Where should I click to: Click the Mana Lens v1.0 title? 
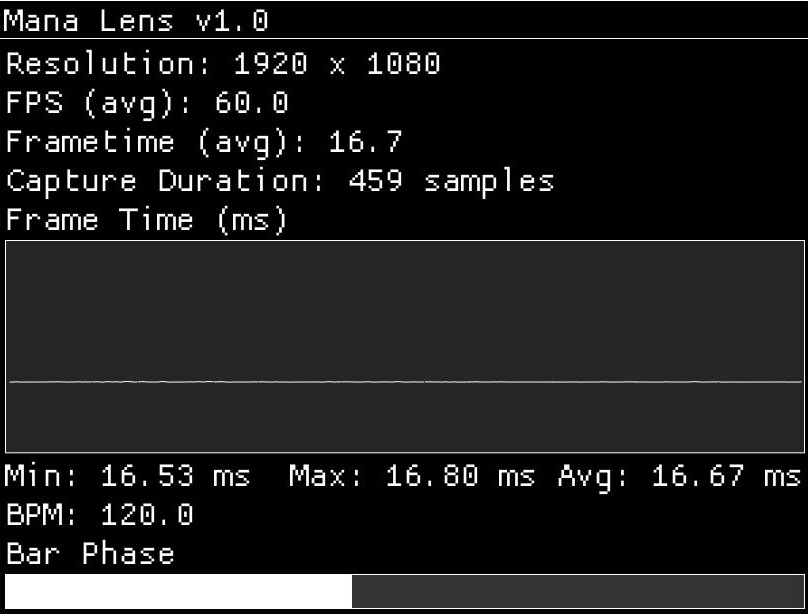click(137, 21)
